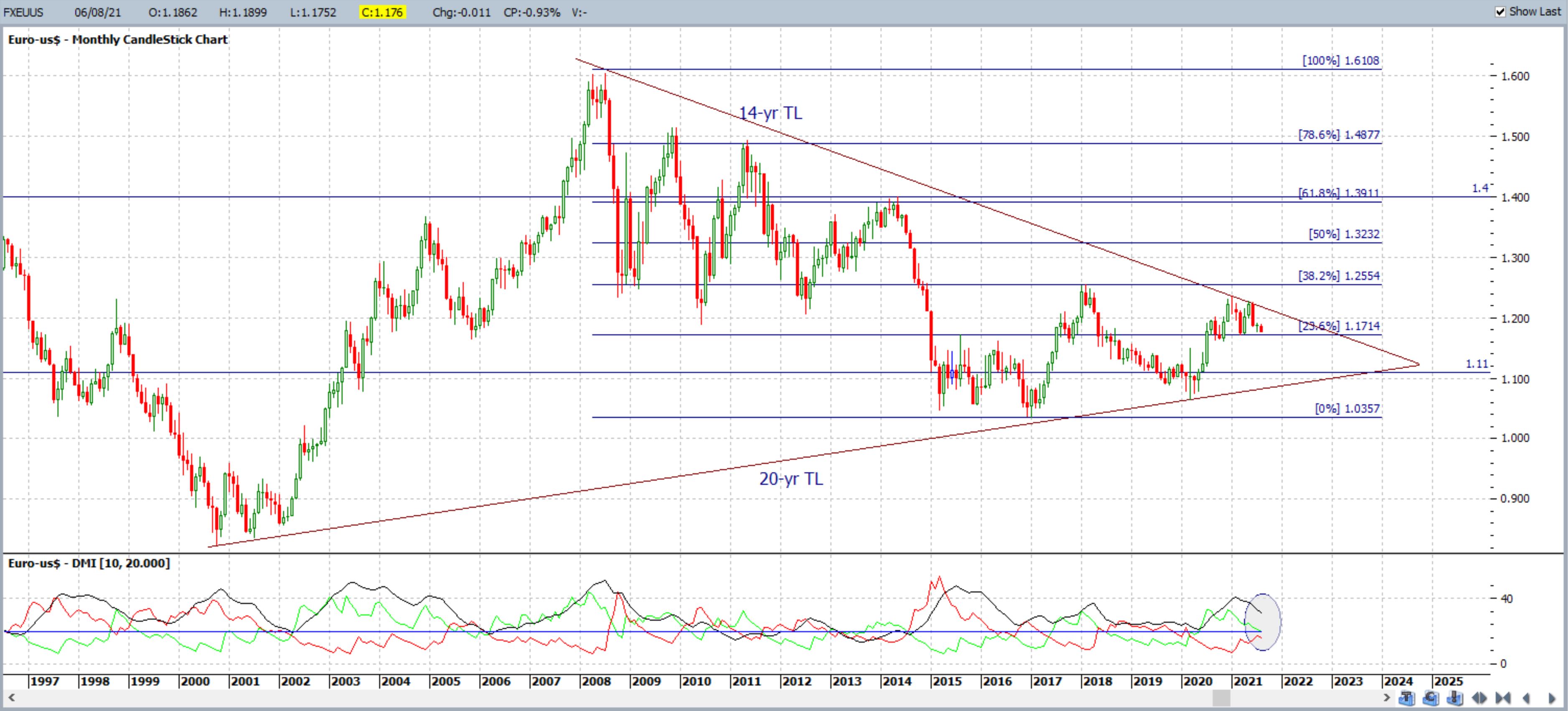Click the 1.500 price axis label

coord(1515,136)
